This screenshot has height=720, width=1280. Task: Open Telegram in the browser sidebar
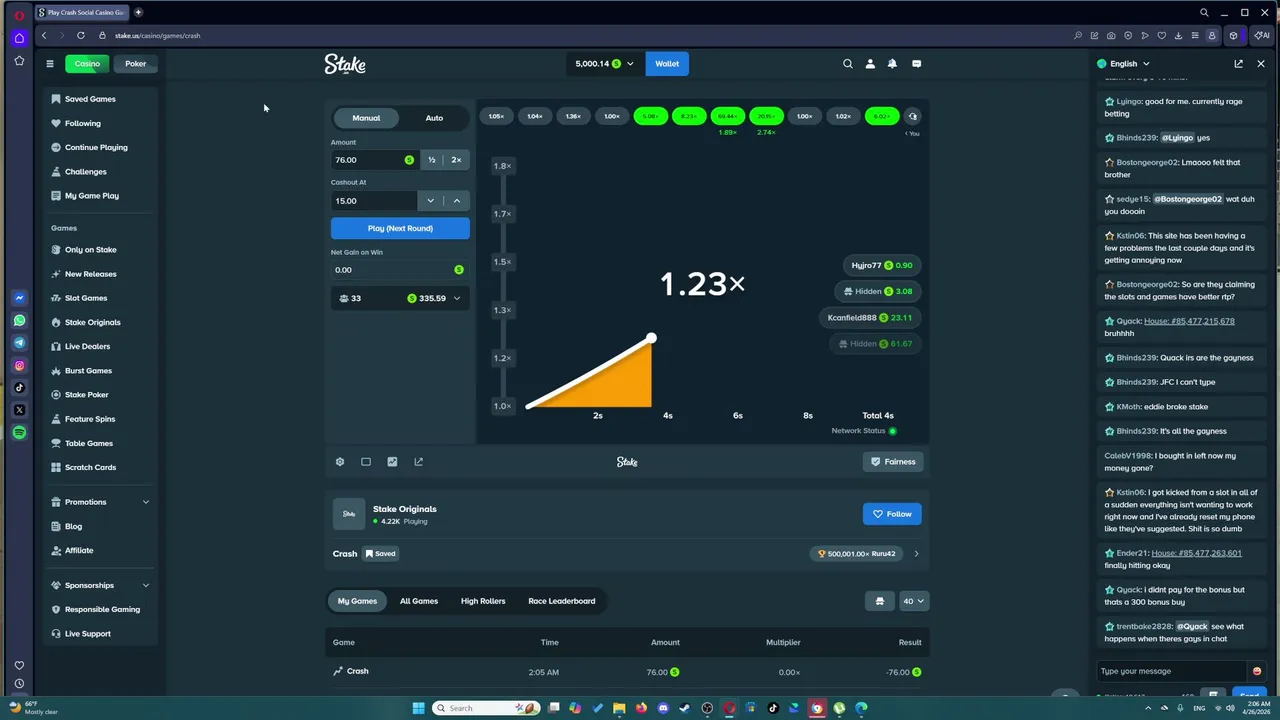(19, 343)
